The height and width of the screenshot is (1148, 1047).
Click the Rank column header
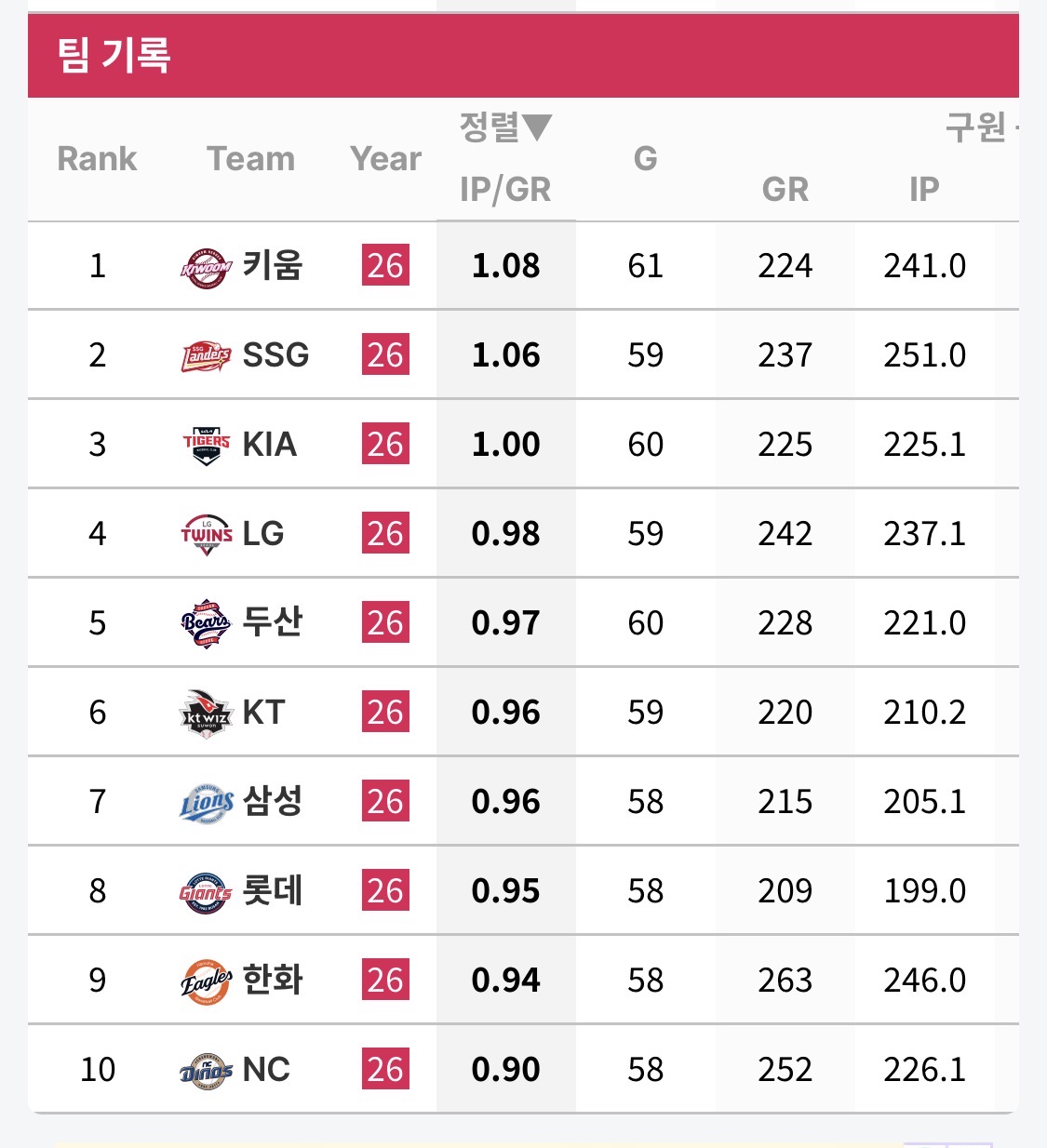97,159
